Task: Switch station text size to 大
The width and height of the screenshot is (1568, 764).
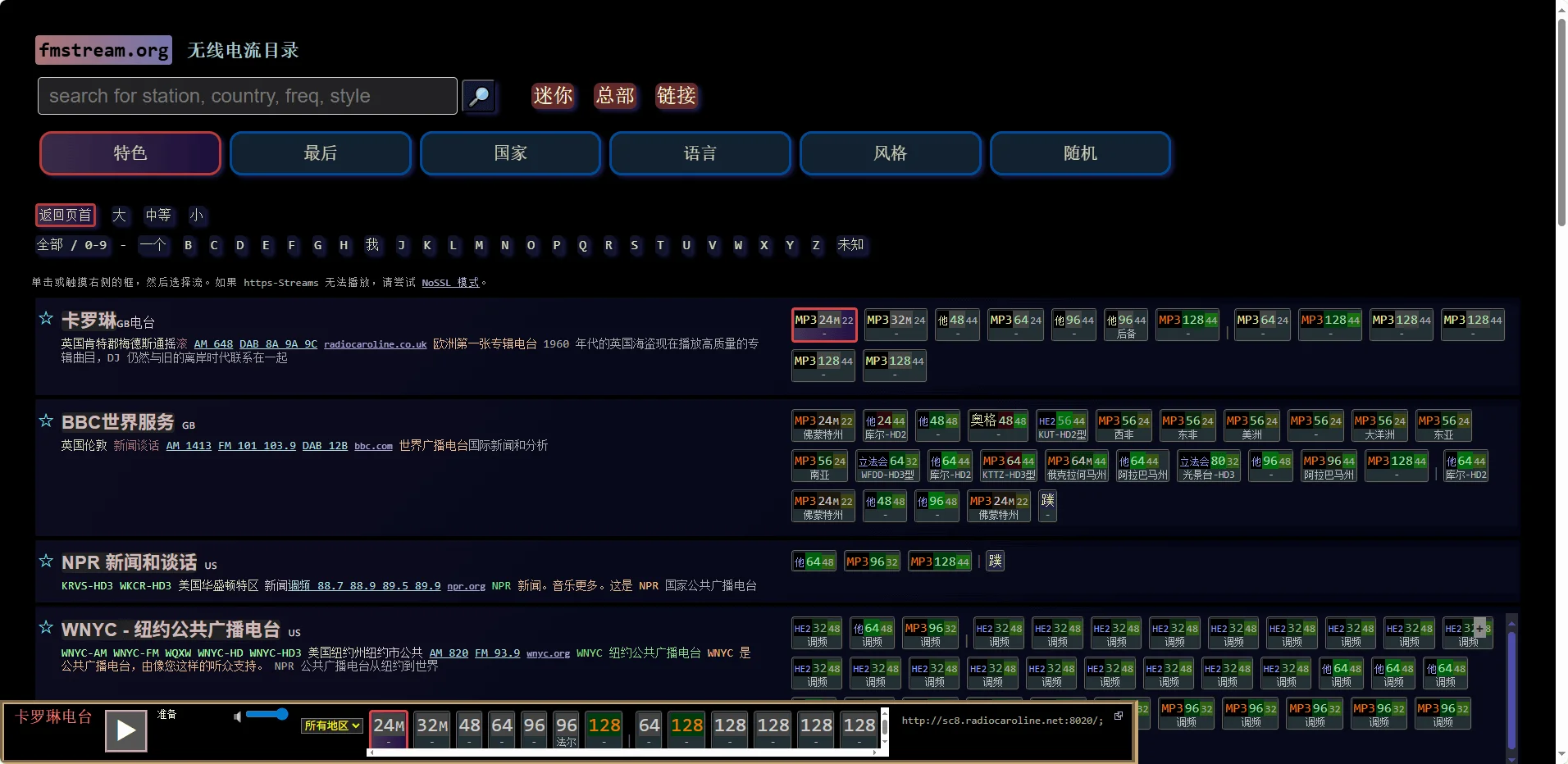Action: click(x=120, y=215)
